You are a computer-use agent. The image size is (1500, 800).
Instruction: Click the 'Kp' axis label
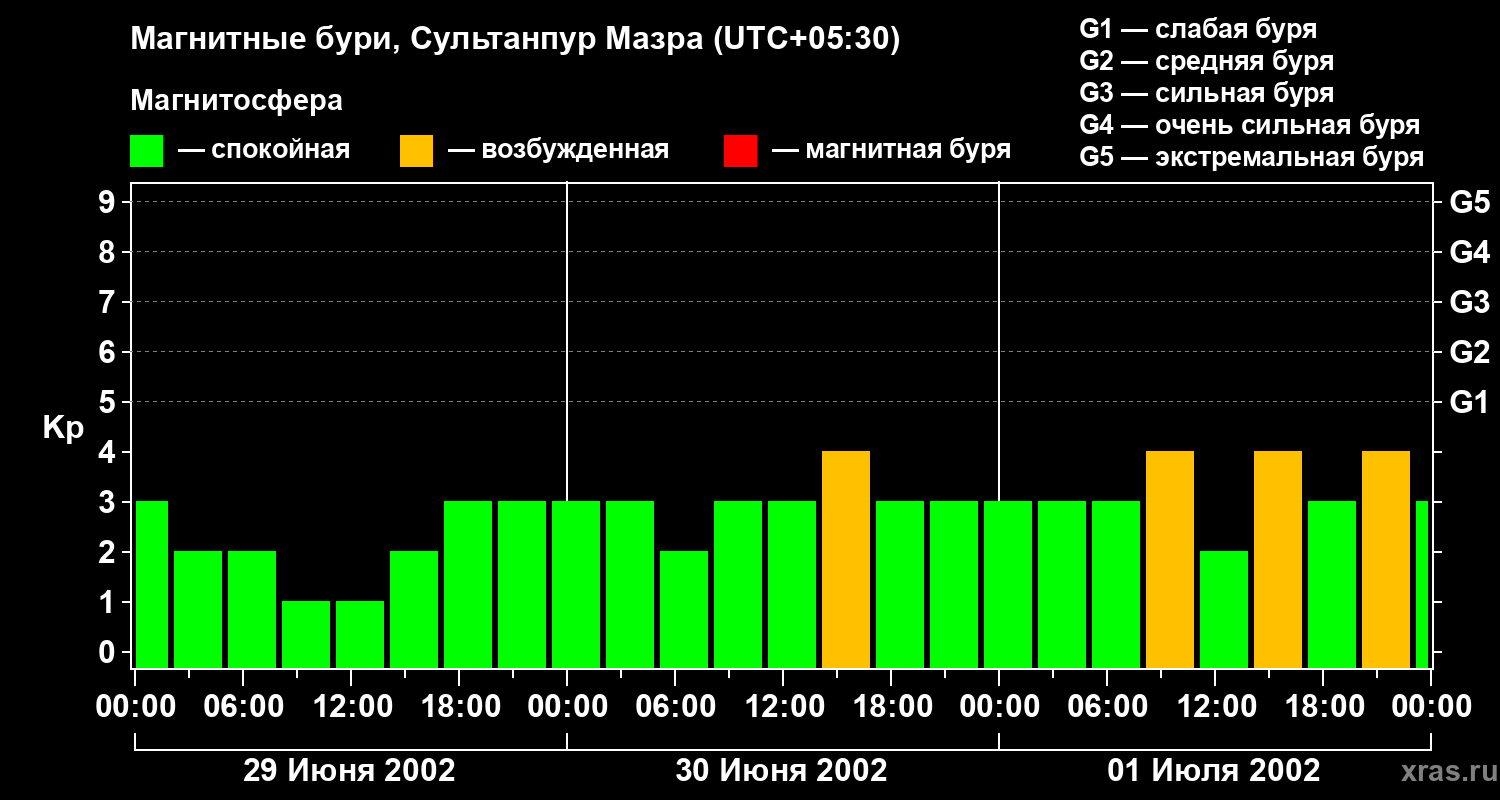[63, 428]
